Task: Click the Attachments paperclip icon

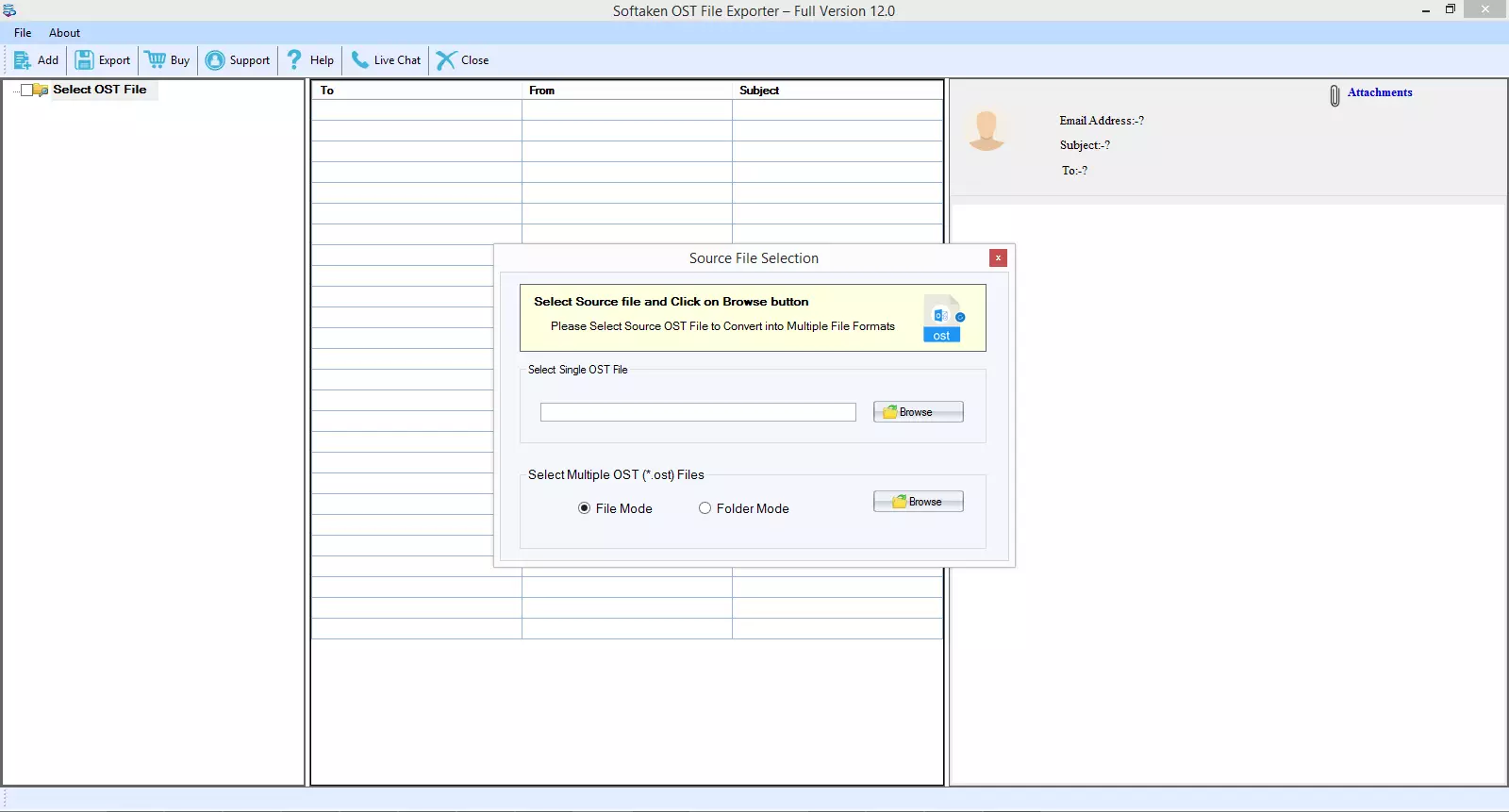Action: [1335, 95]
